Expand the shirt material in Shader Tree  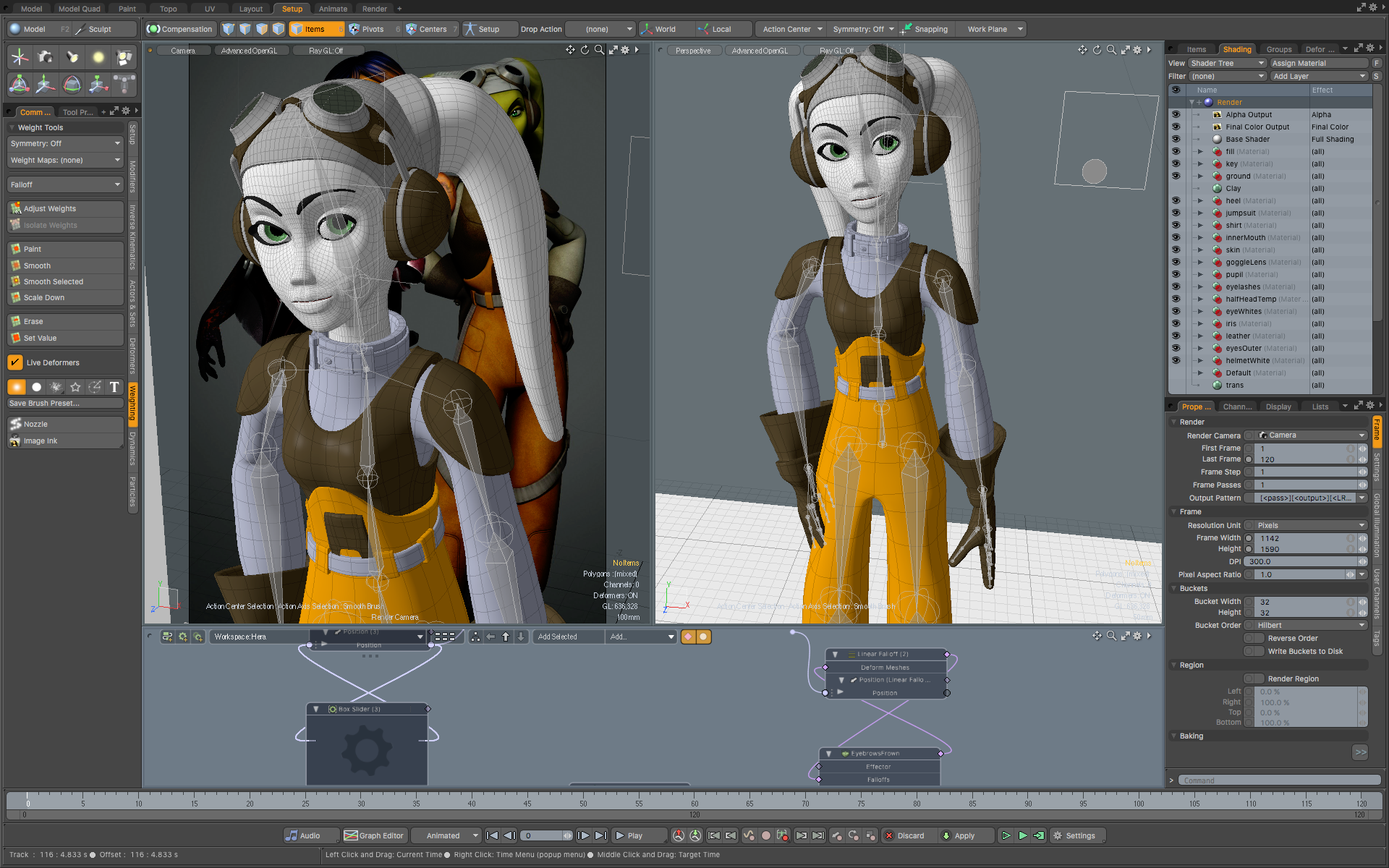coord(1200,225)
